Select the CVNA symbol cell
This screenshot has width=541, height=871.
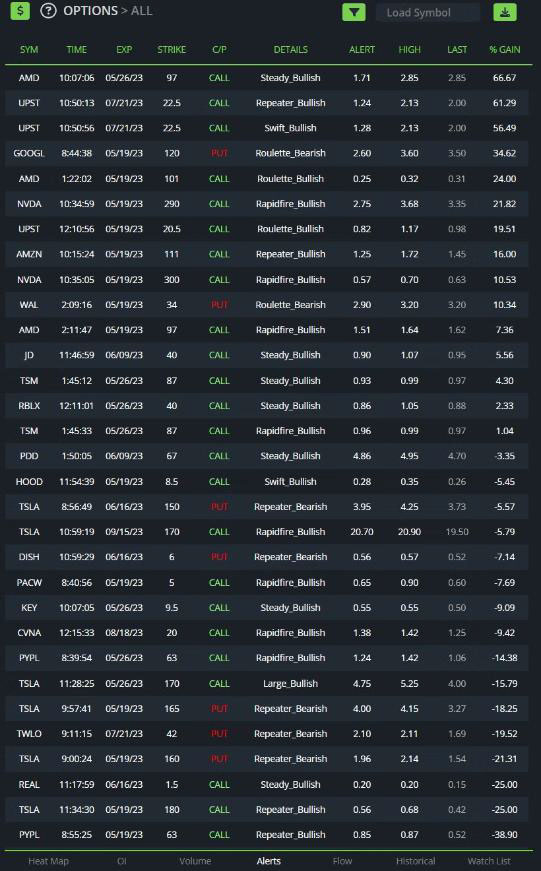(x=29, y=633)
